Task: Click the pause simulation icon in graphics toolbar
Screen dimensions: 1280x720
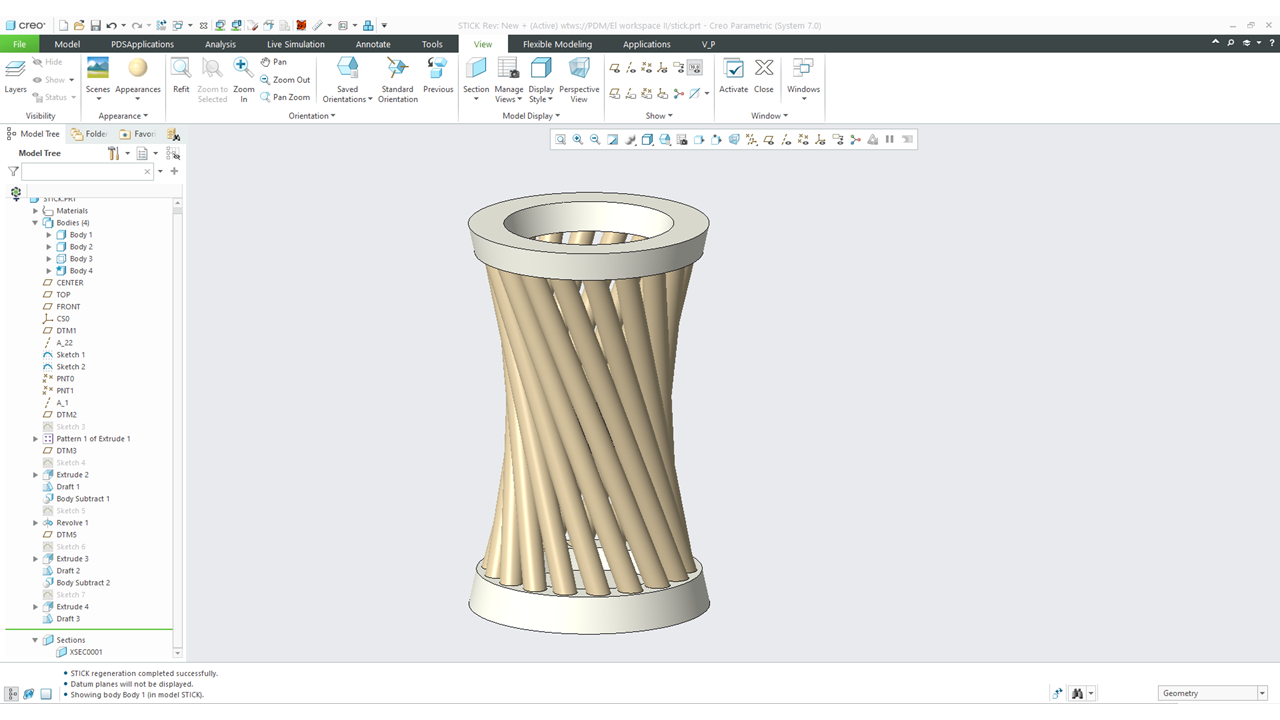Action: click(x=889, y=140)
